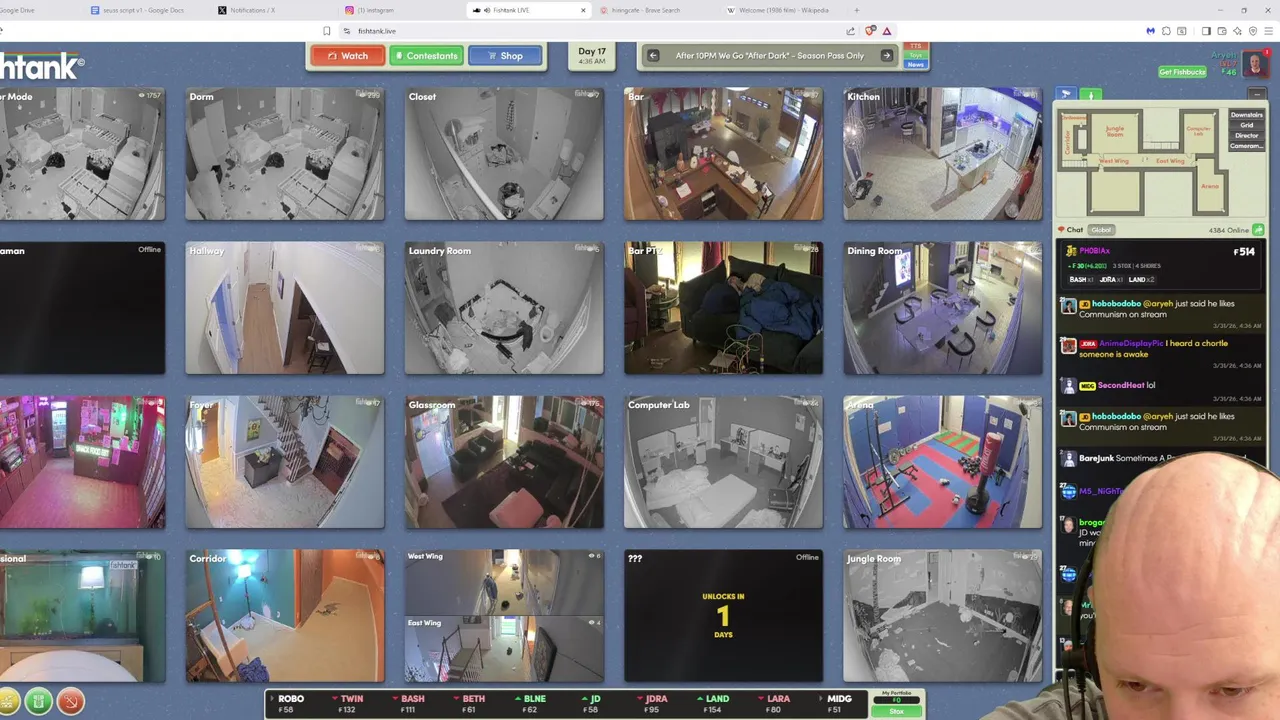The image size is (1280, 720).
Task: Open the East Wing camera feed
Action: [x=504, y=649]
